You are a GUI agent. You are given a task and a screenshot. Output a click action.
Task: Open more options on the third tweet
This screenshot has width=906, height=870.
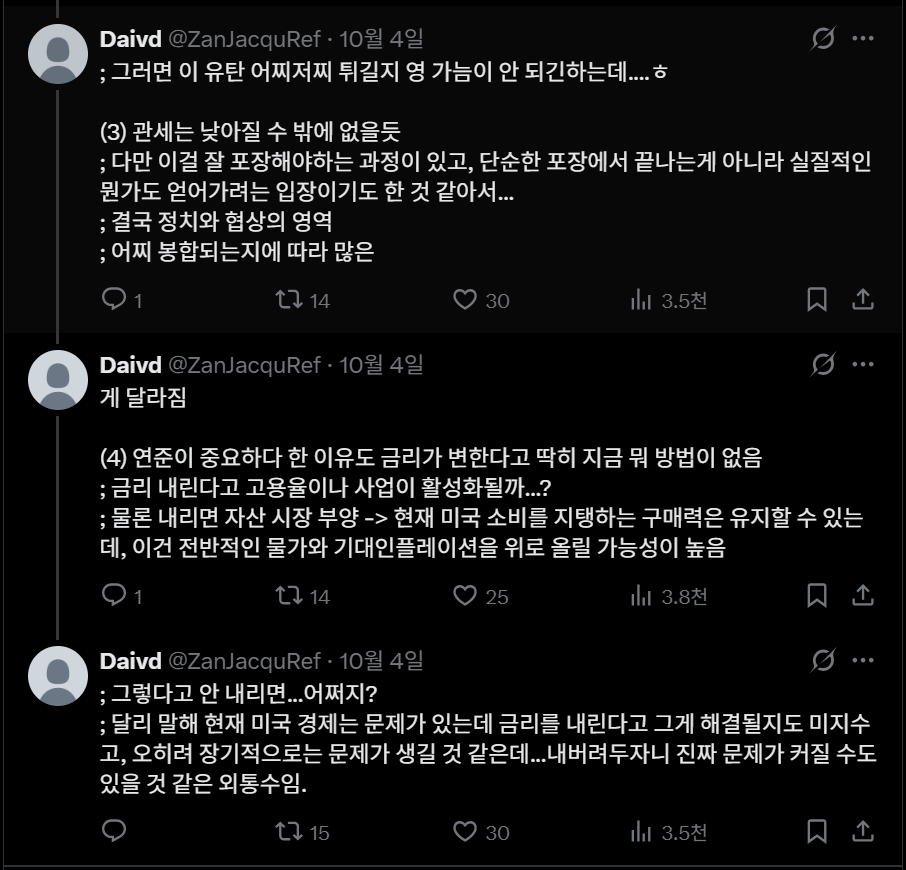tap(863, 661)
